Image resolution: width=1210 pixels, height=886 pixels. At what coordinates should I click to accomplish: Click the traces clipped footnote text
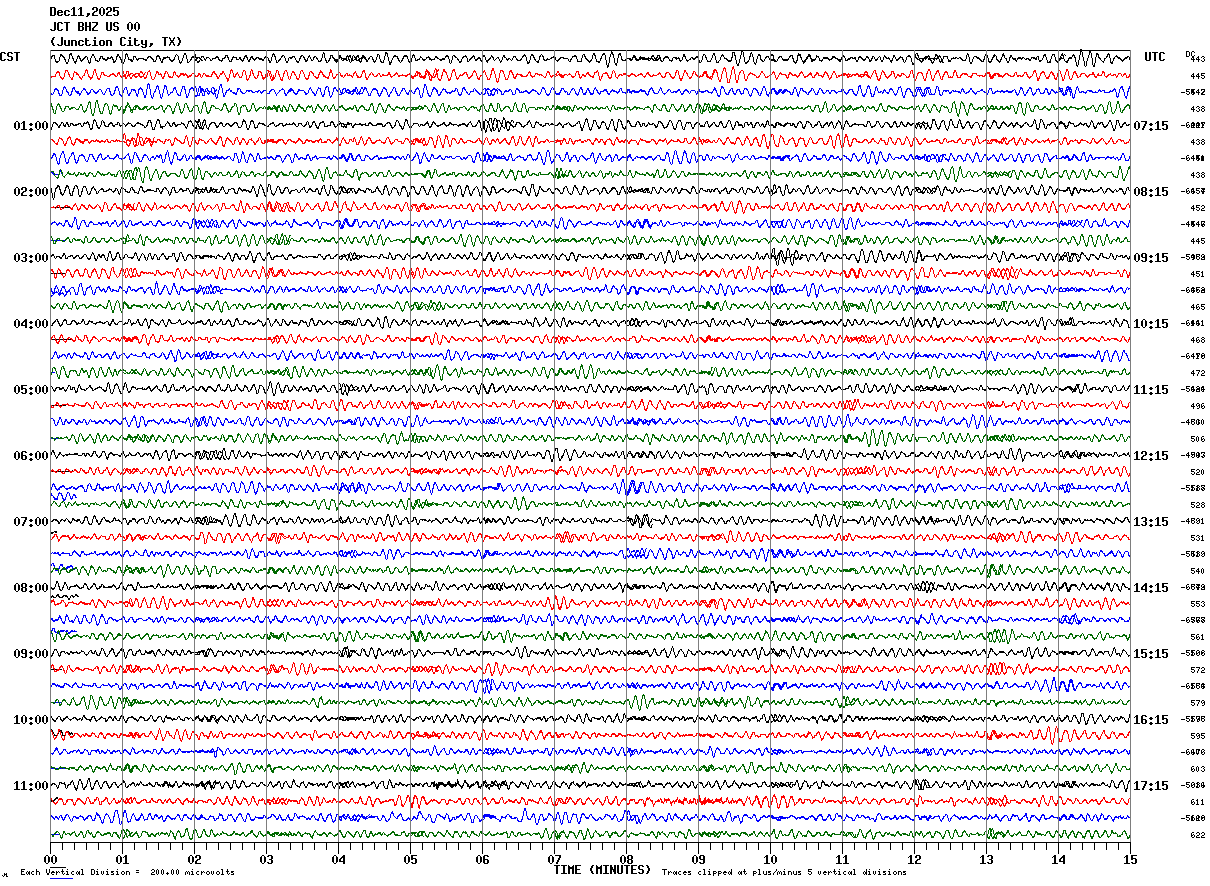(x=784, y=872)
